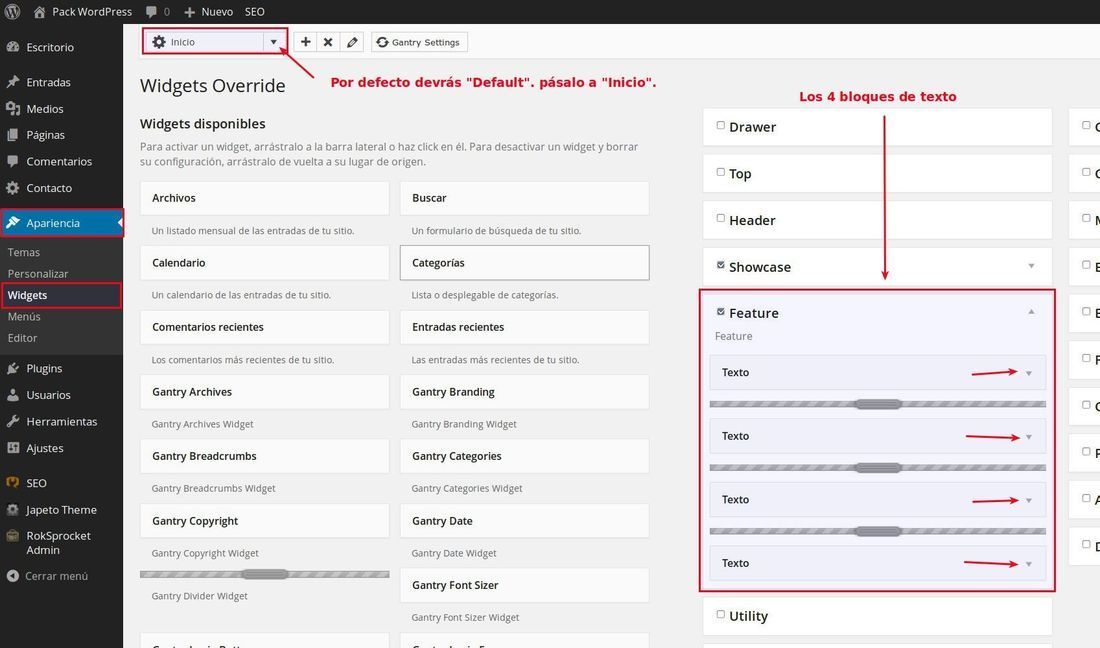The image size is (1100, 648).
Task: Click the Usuarios person icon
Action: tap(13, 395)
